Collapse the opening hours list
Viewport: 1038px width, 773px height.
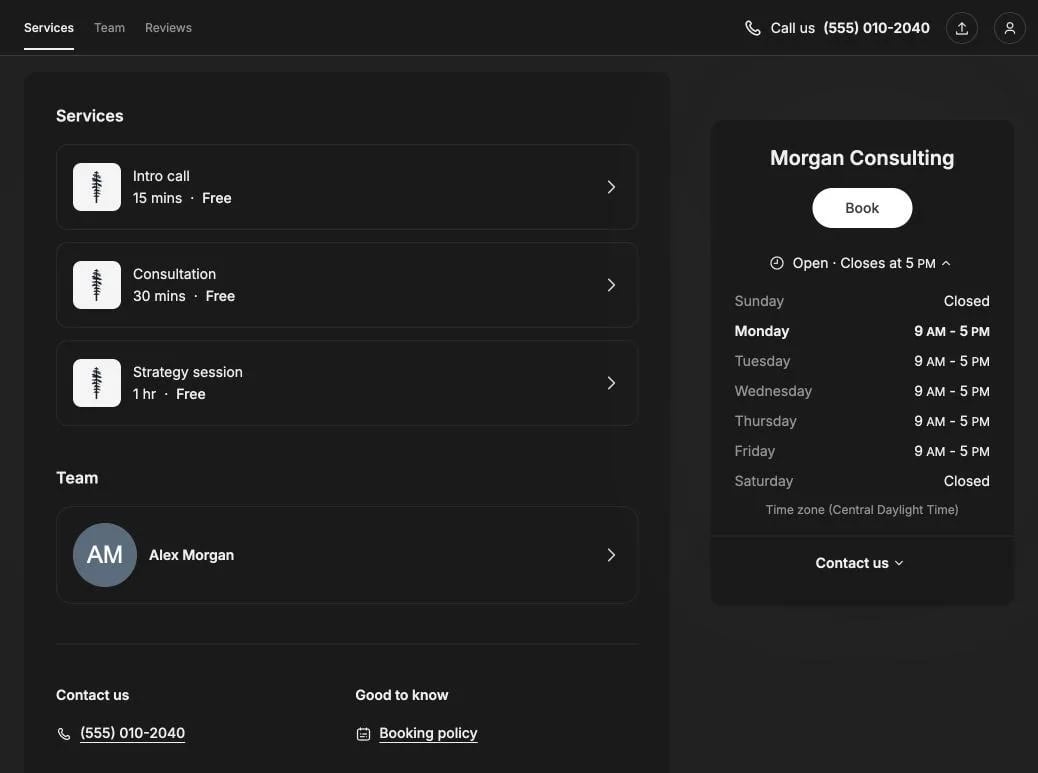(x=947, y=263)
